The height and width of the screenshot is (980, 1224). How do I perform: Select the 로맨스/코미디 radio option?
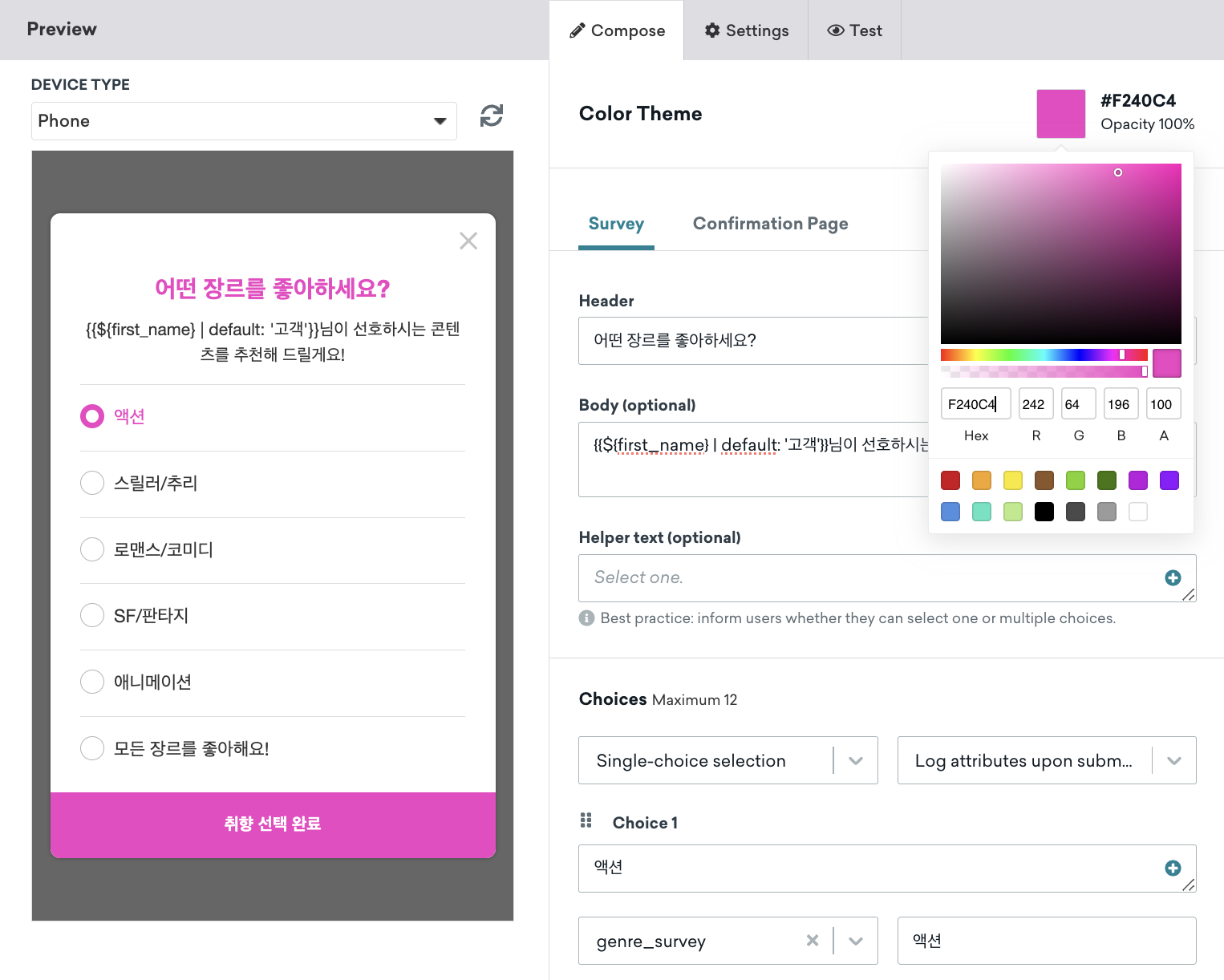coord(92,549)
